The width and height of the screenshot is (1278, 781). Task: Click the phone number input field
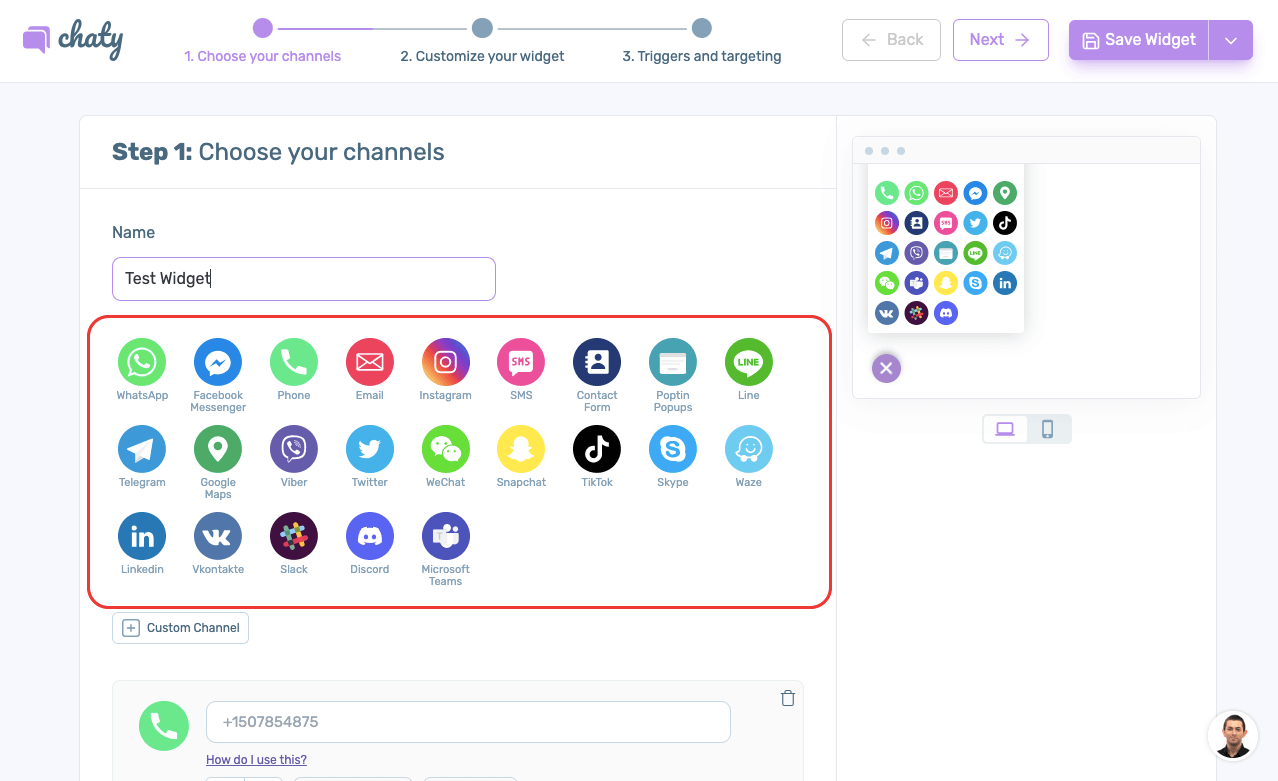(x=468, y=722)
